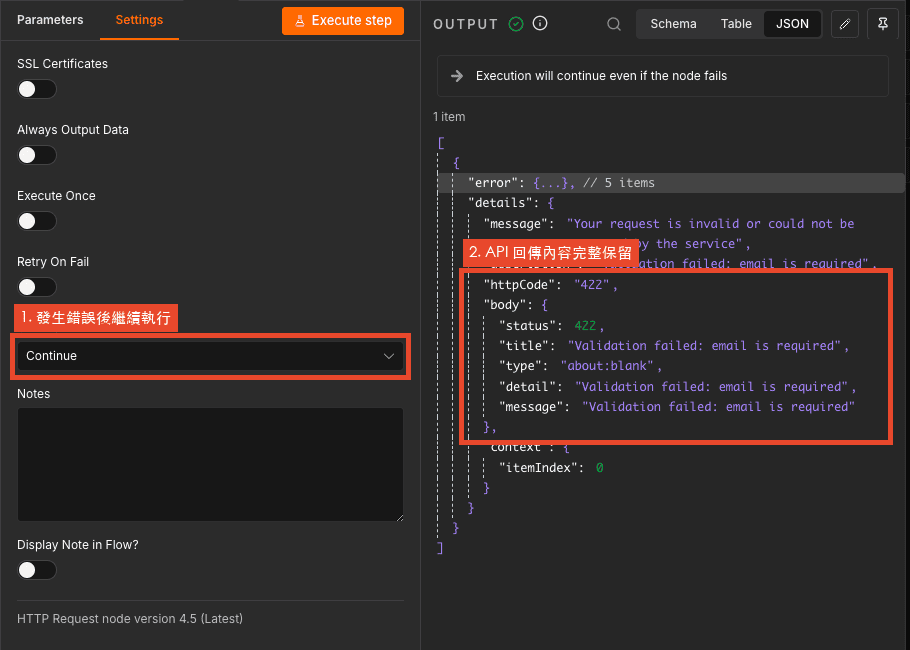Image resolution: width=910 pixels, height=650 pixels.
Task: Select the Settings tab
Action: tap(139, 20)
